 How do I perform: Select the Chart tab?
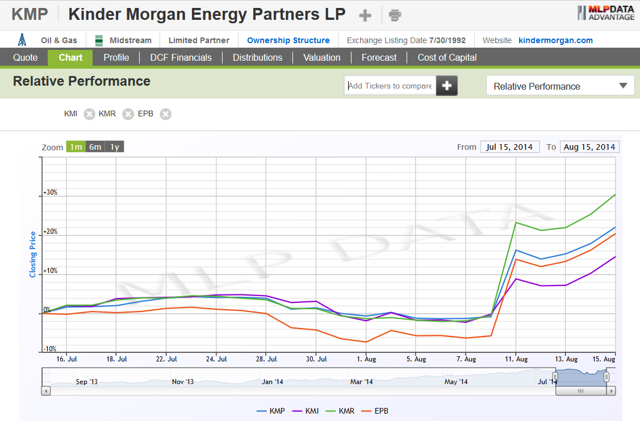tap(70, 58)
